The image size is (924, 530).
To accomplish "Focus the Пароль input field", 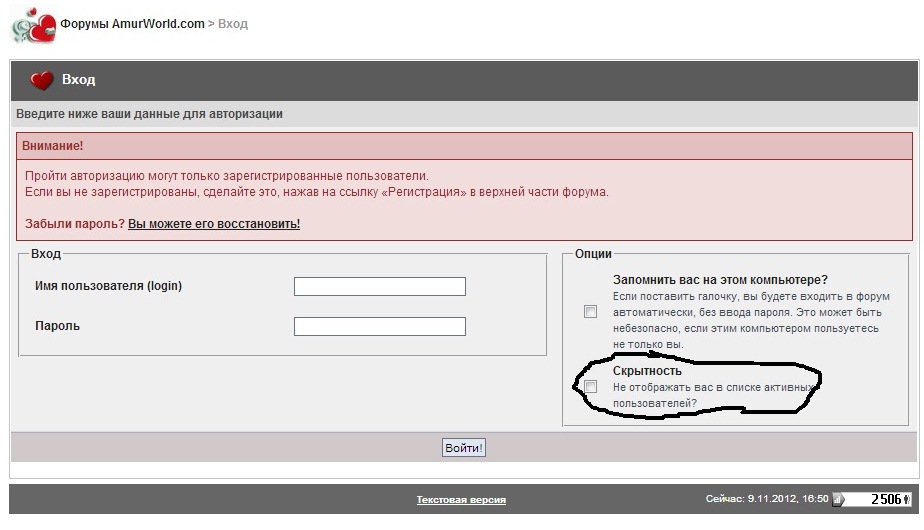I will click(x=380, y=327).
